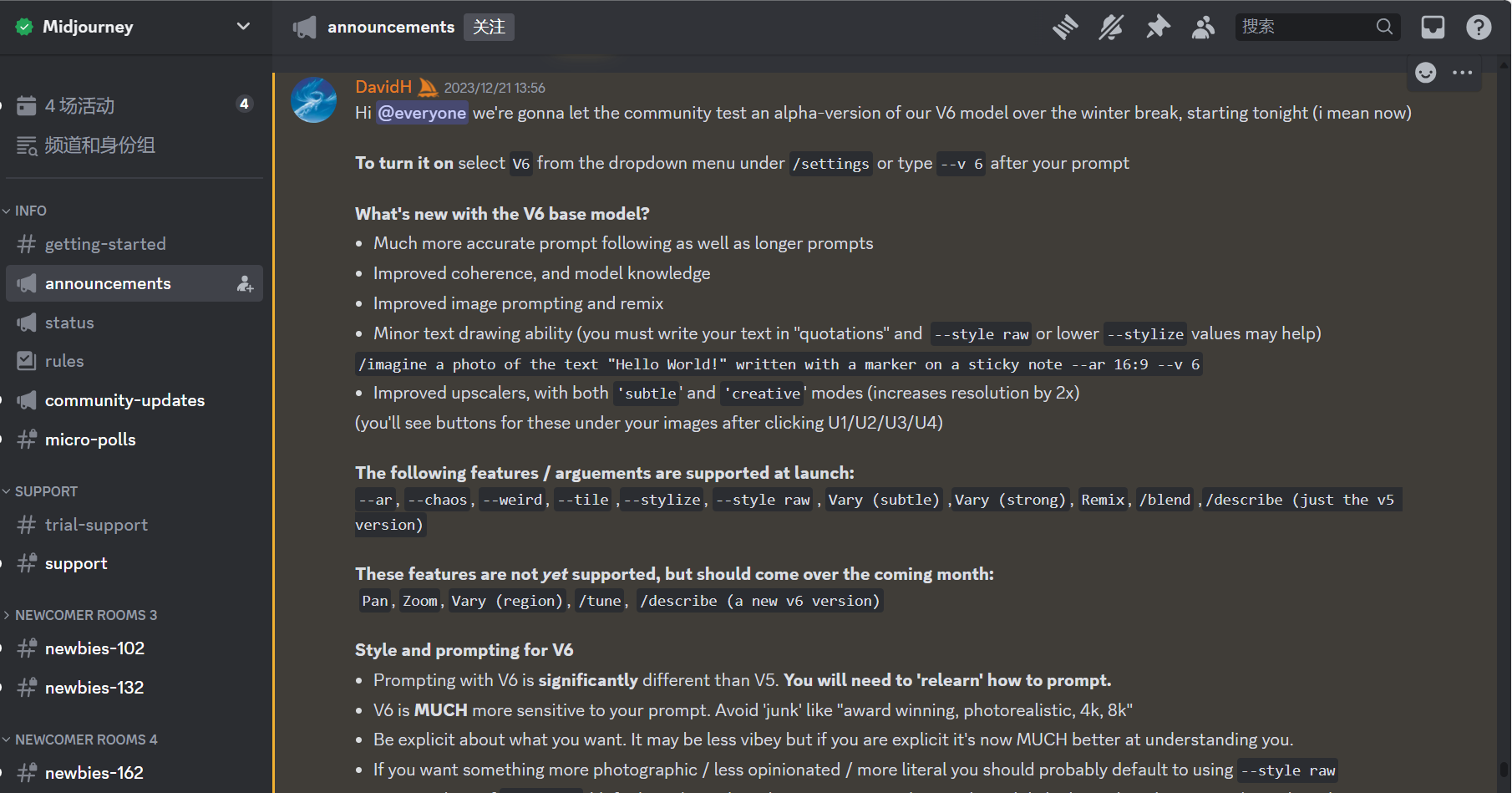1512x793 pixels.
Task: Open the Midjourney server dropdown menu
Action: point(243,27)
